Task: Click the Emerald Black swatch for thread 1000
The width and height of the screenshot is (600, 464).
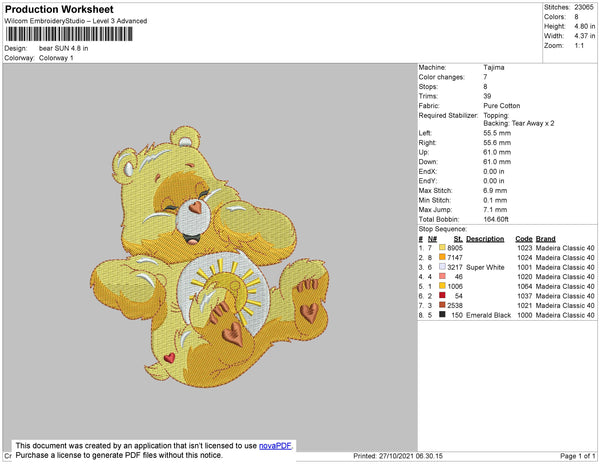Action: (442, 314)
